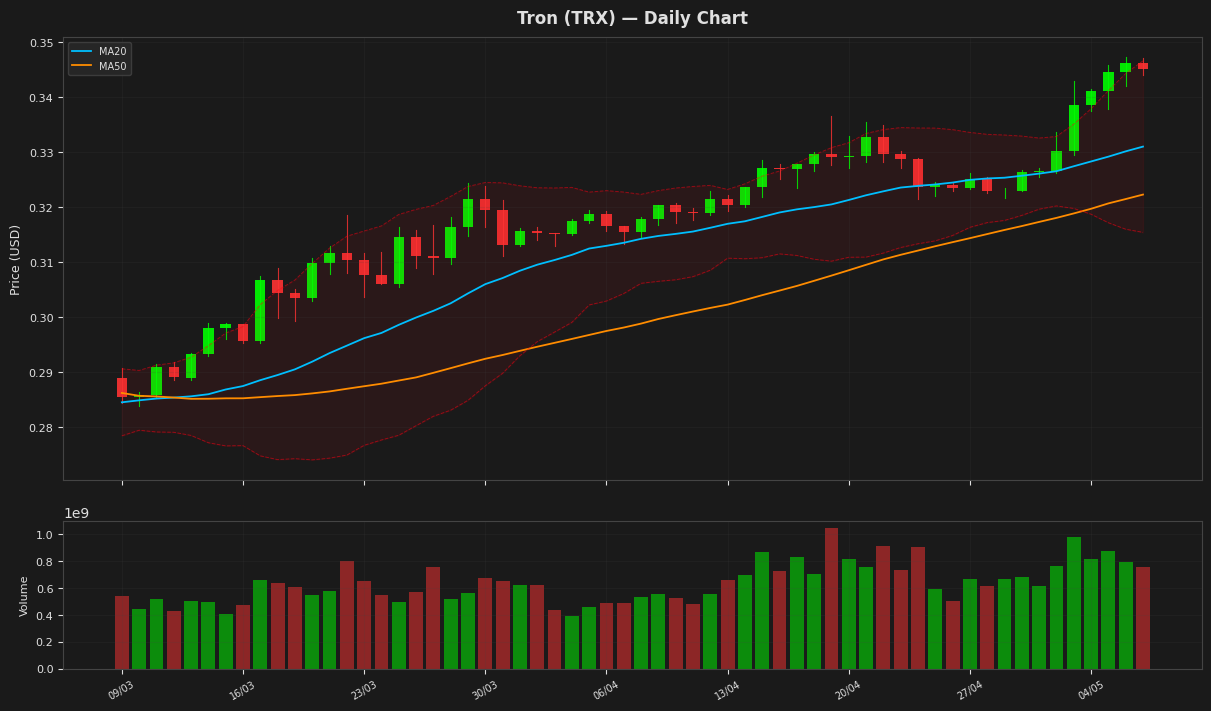Click the 27/04 date label
1211x711 pixels.
coord(969,690)
